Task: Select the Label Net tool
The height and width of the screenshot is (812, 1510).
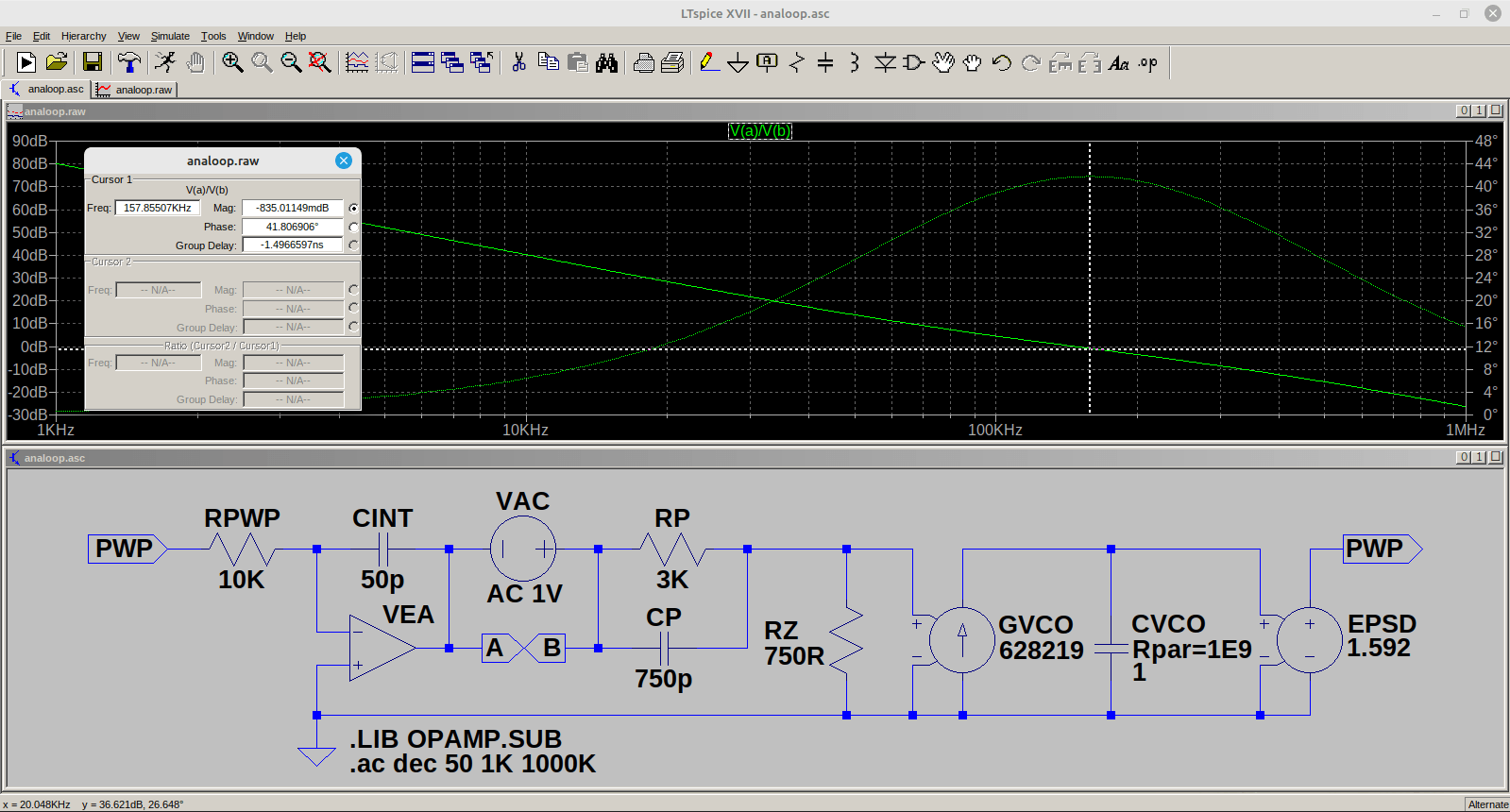Action: pyautogui.click(x=768, y=62)
